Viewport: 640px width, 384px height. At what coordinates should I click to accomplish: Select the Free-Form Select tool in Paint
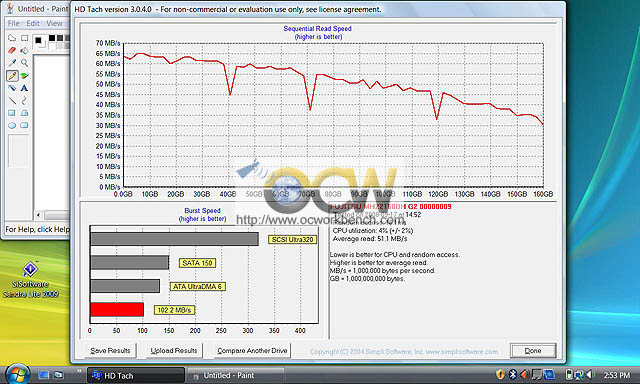[12, 38]
